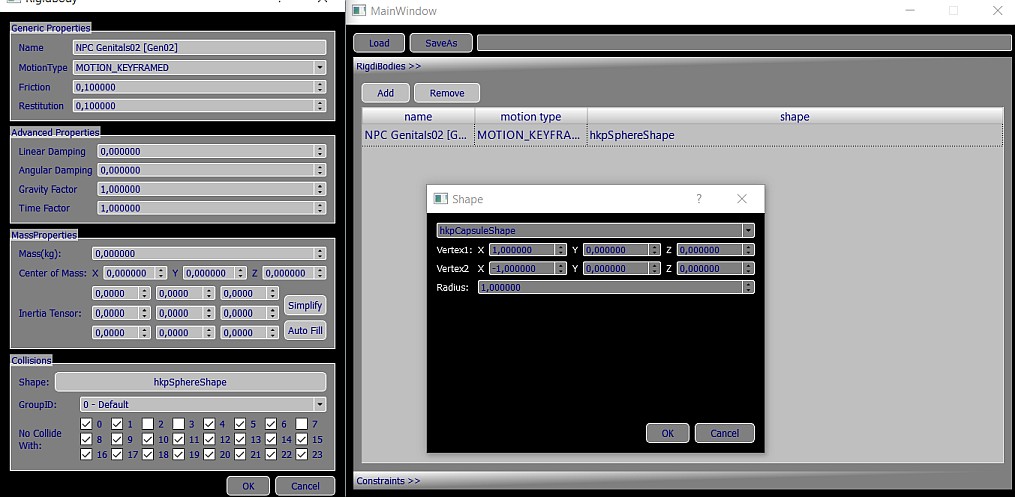Click the Shape dialog help question mark
Viewport: 1015px width, 497px height.
(698, 199)
